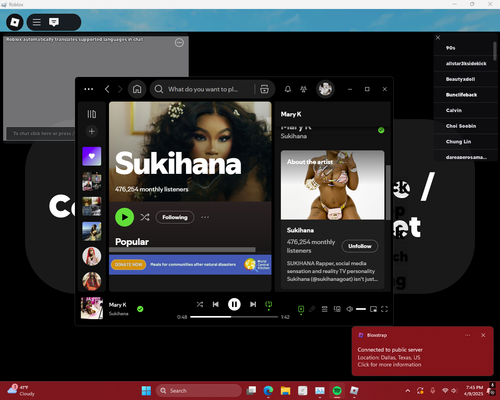Viewport: 500px width, 400px height.
Task: Mute Spotify volume speaker icon
Action: tap(349, 309)
